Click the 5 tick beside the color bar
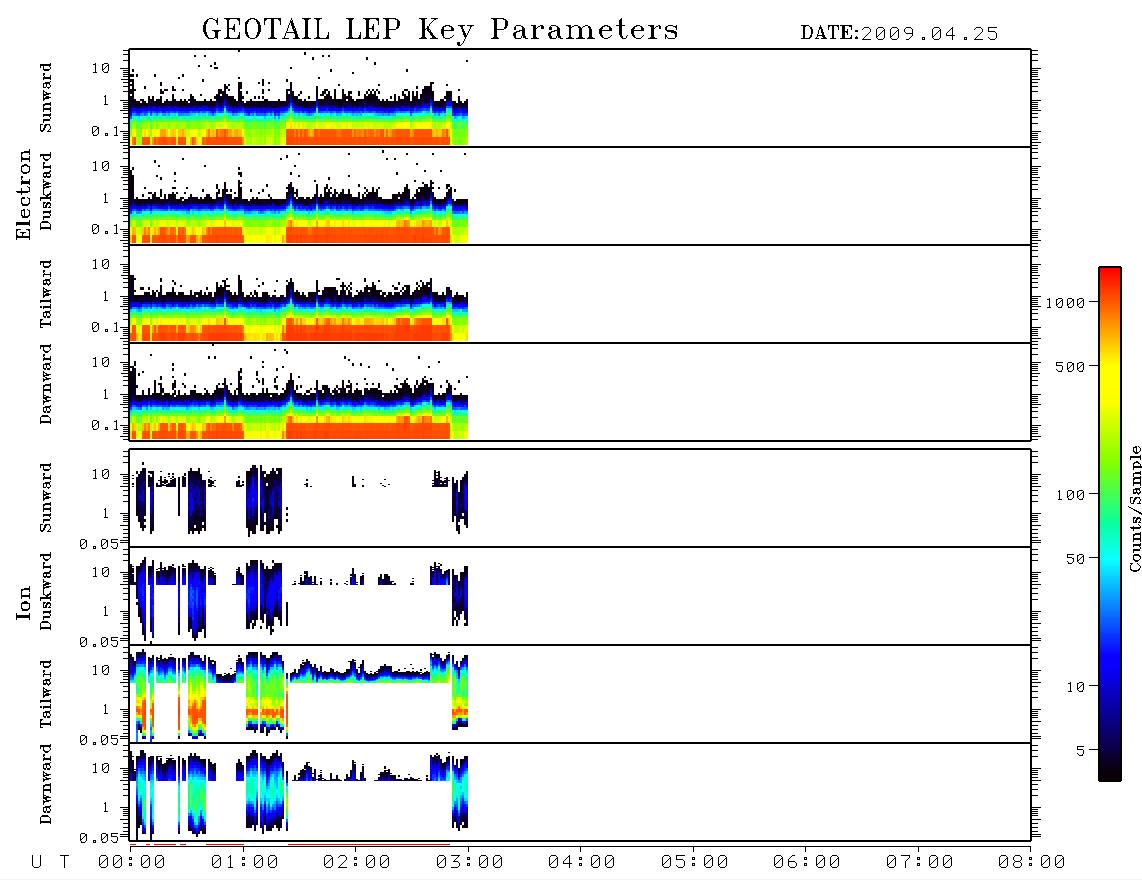Image resolution: width=1142 pixels, height=880 pixels. coord(1081,750)
